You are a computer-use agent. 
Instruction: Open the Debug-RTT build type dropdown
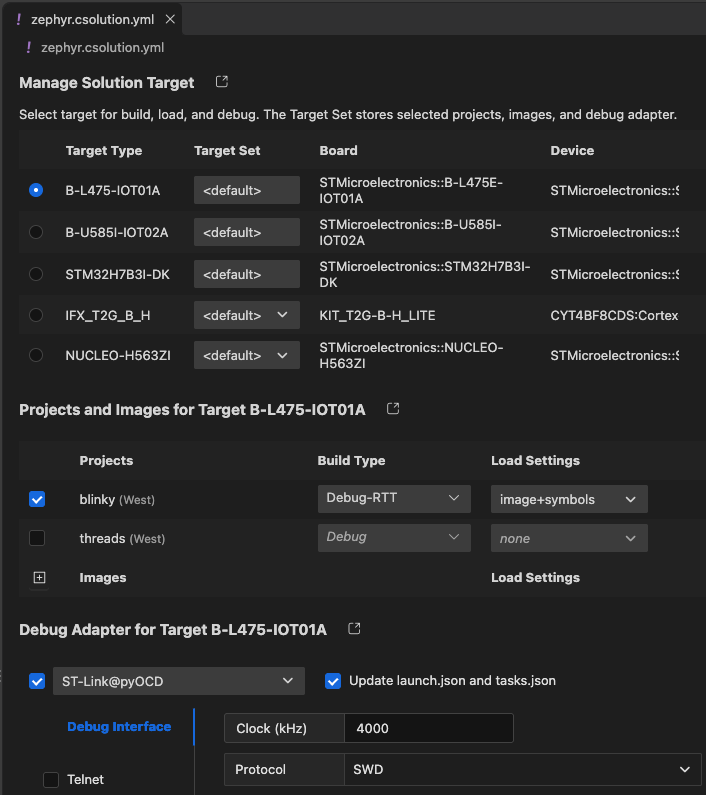pos(394,498)
